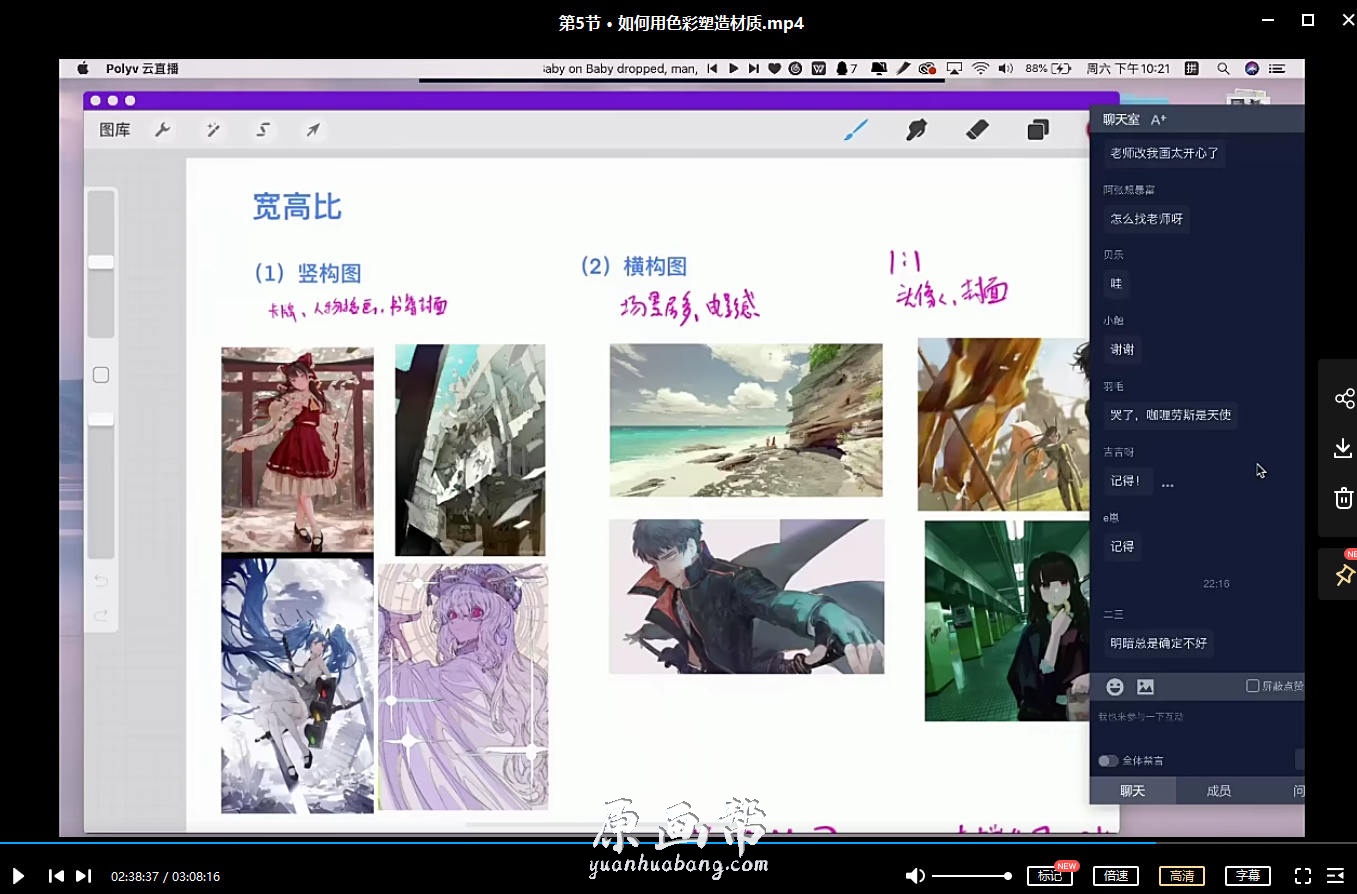This screenshot has width=1357, height=894.
Task: Click the 怎么找老师呀 chat message
Action: point(1147,219)
